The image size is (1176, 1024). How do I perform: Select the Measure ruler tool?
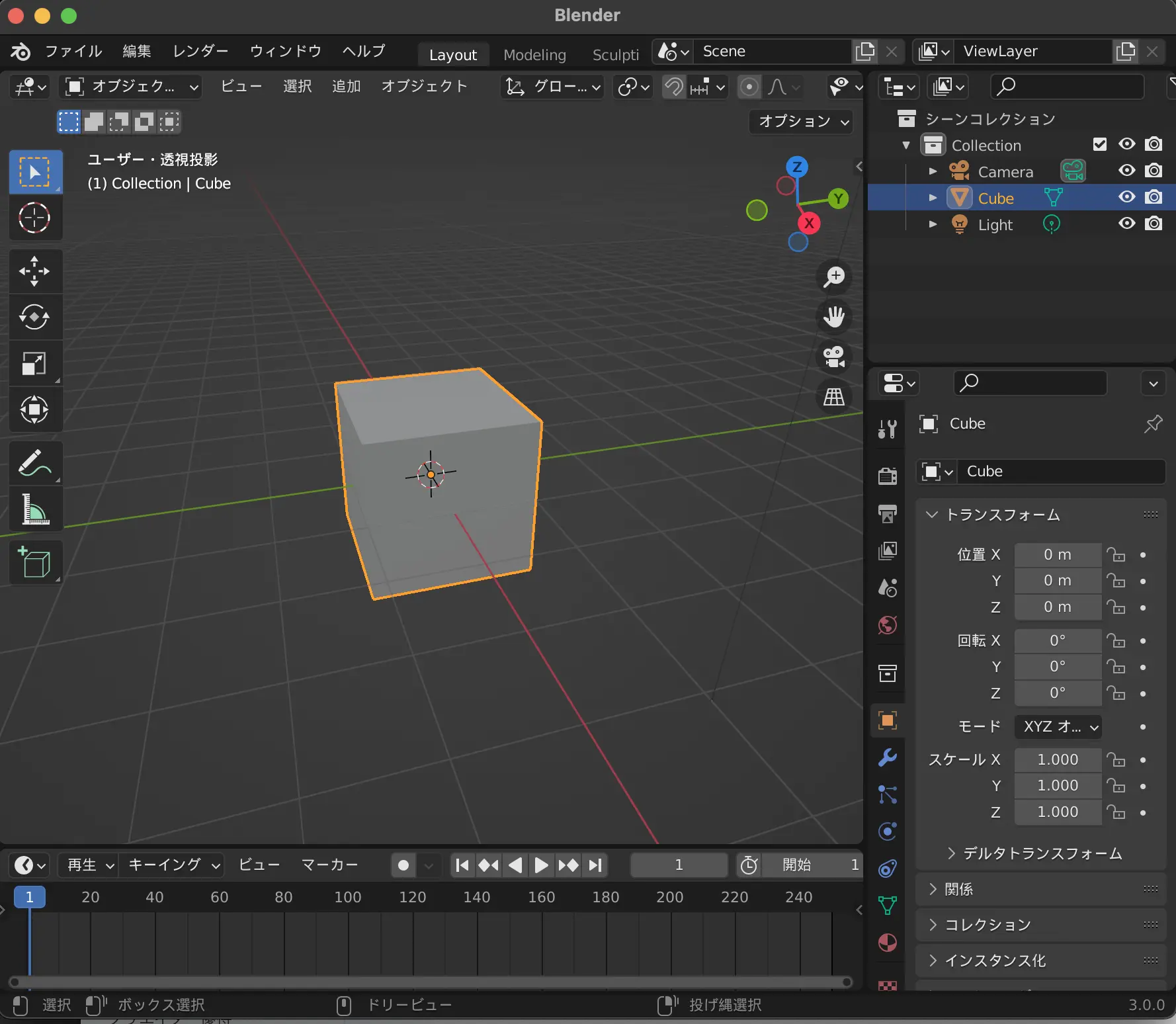coord(35,509)
